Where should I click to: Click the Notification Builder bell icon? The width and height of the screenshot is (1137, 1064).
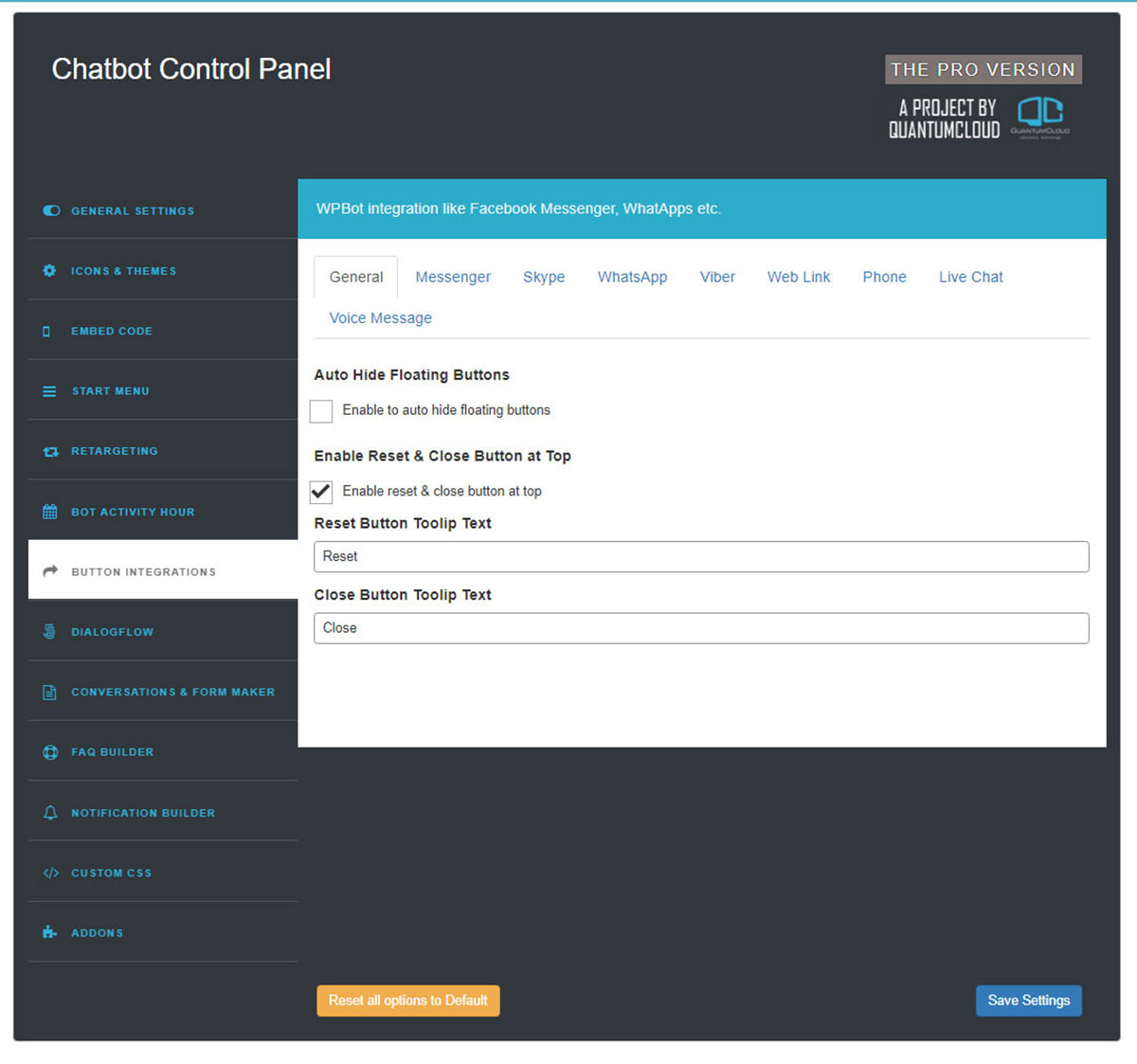(x=50, y=813)
